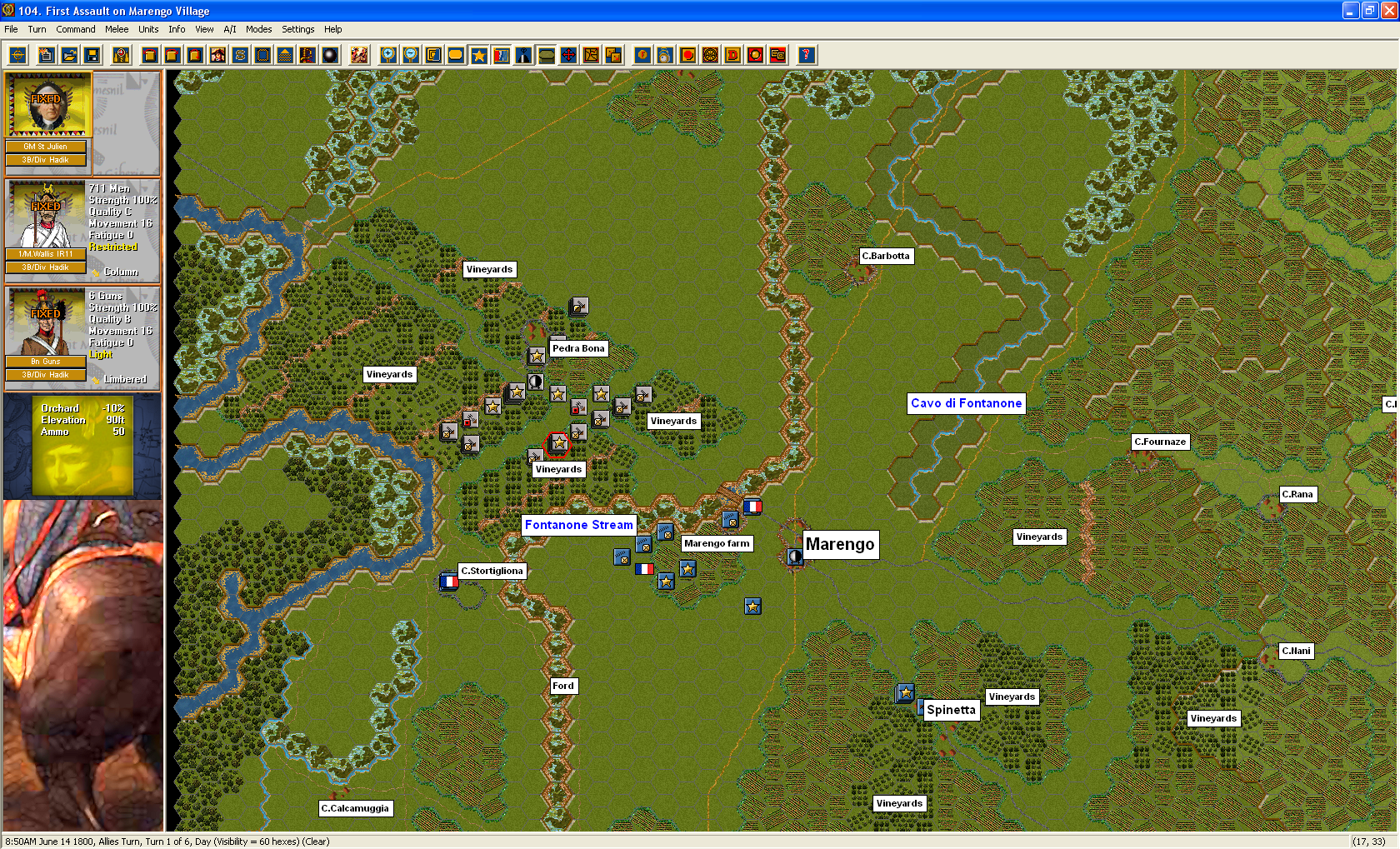Open the Melee menu
1400x849 pixels.
pos(117,29)
